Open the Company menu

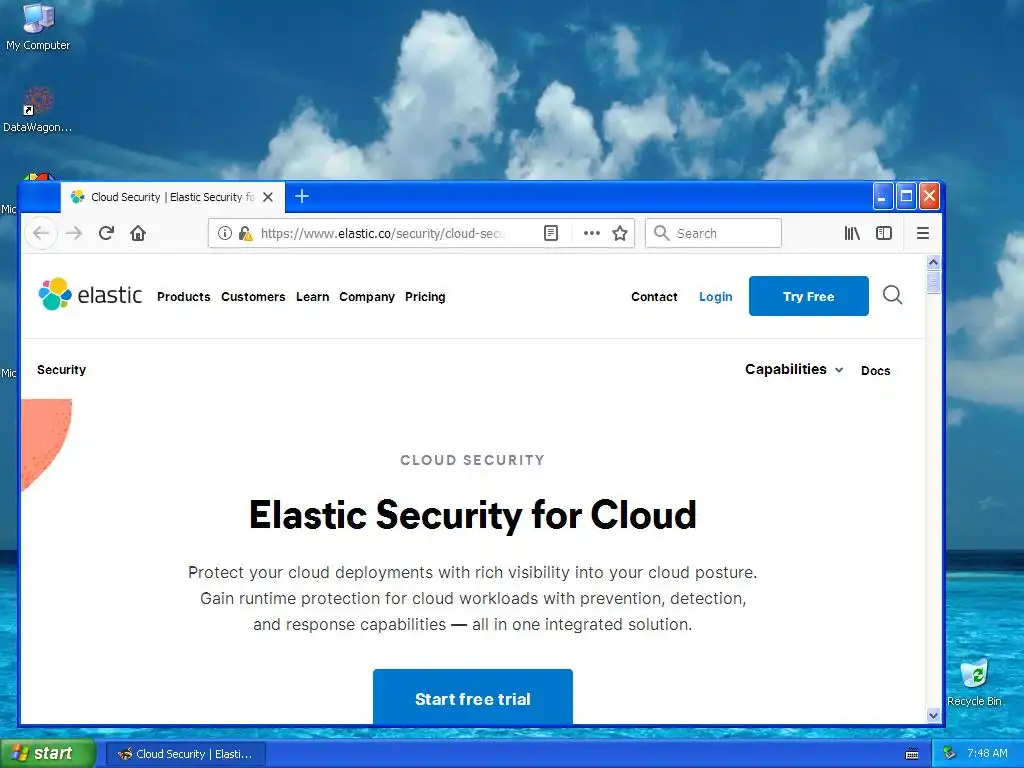tap(367, 296)
